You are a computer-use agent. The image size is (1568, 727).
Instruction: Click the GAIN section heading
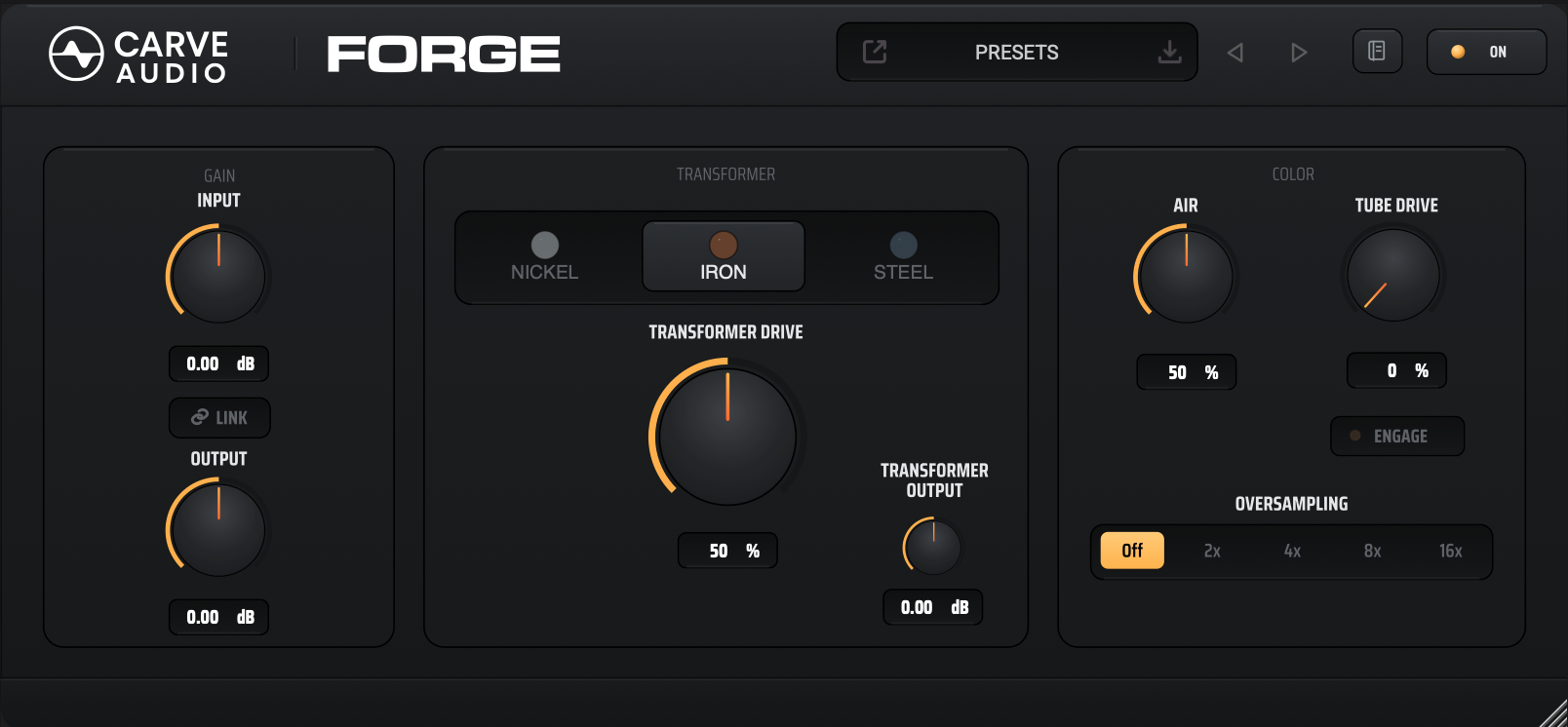(219, 175)
